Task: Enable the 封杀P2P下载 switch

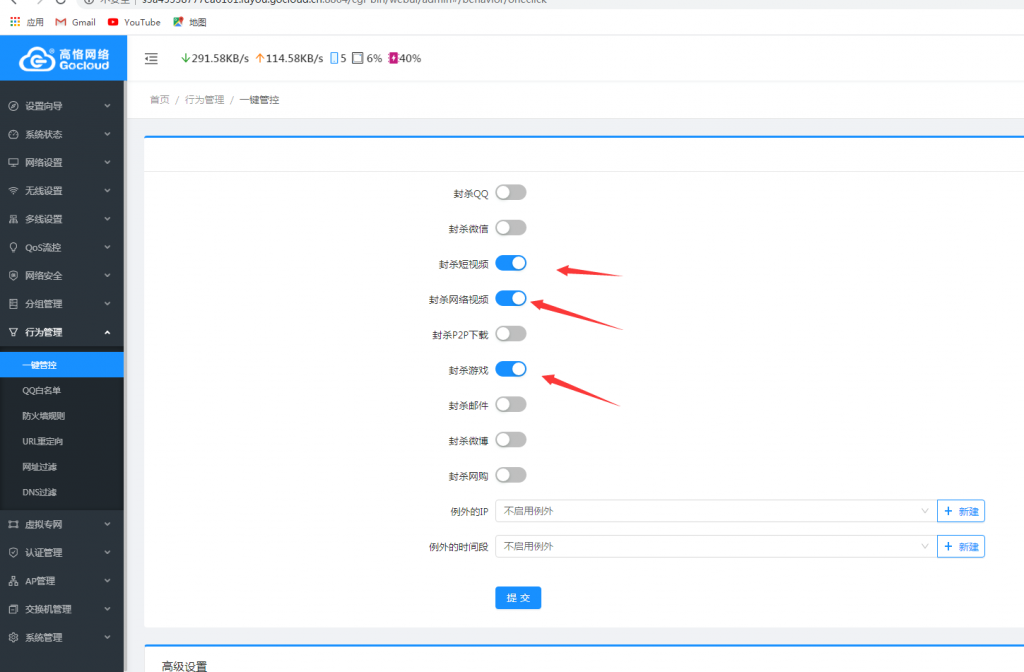Action: (x=511, y=334)
